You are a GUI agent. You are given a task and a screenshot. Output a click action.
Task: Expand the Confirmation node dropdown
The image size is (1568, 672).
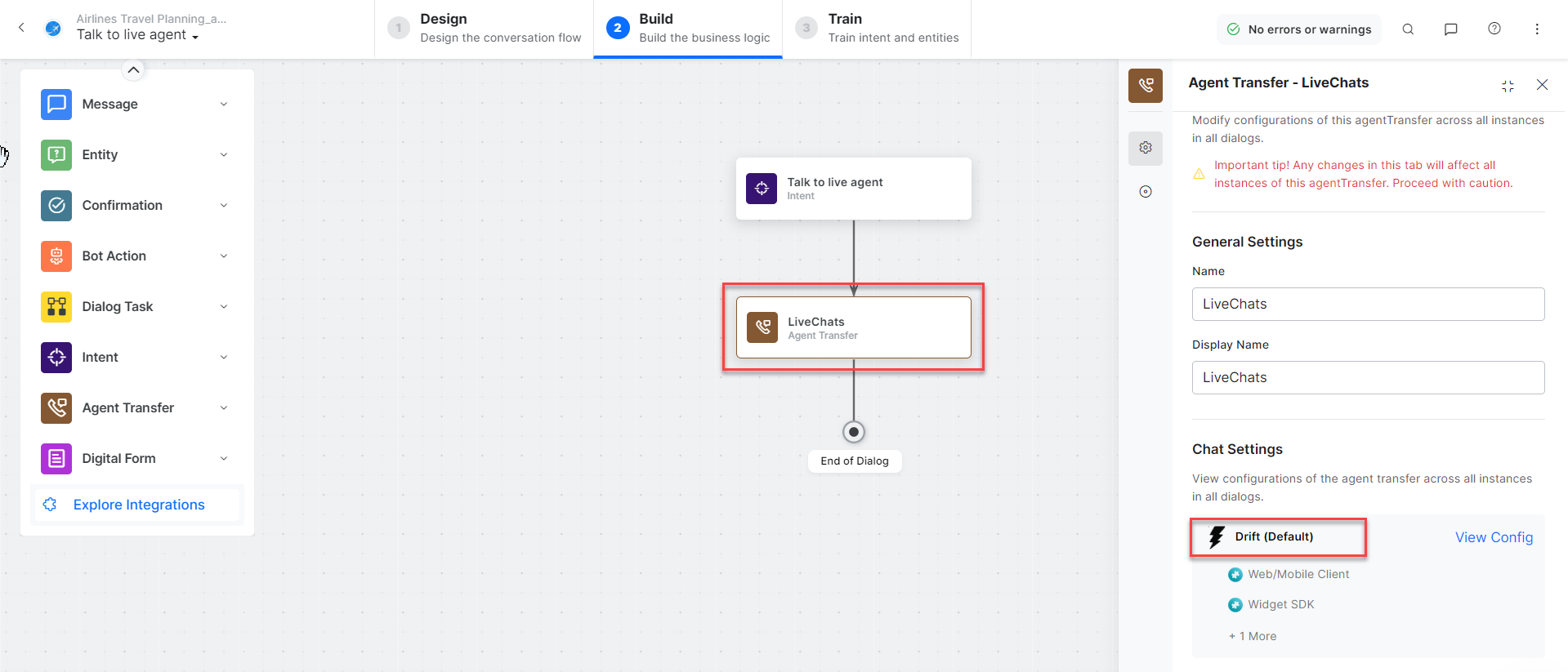click(224, 206)
